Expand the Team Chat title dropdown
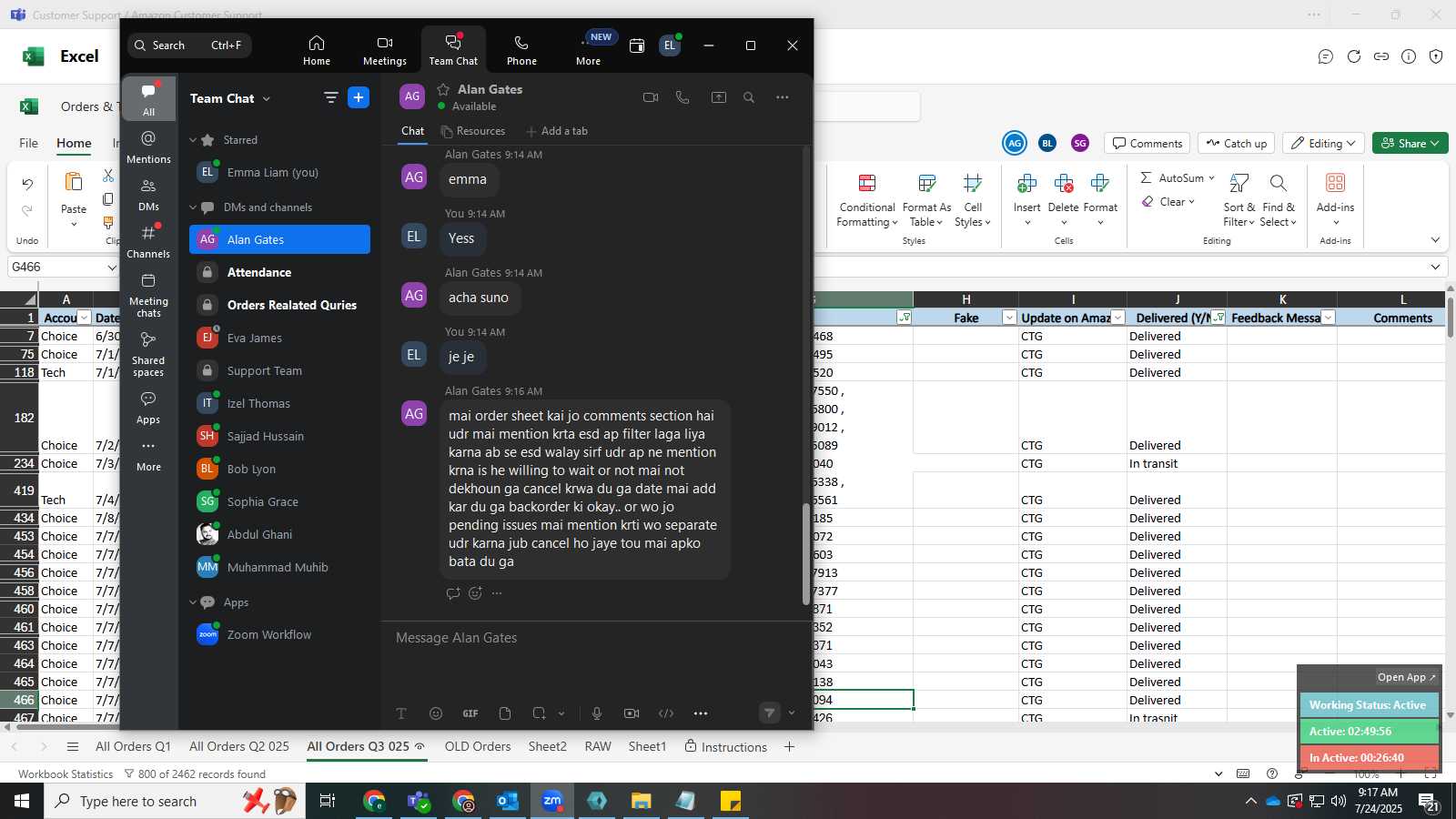Image resolution: width=1456 pixels, height=819 pixels. pyautogui.click(x=267, y=98)
